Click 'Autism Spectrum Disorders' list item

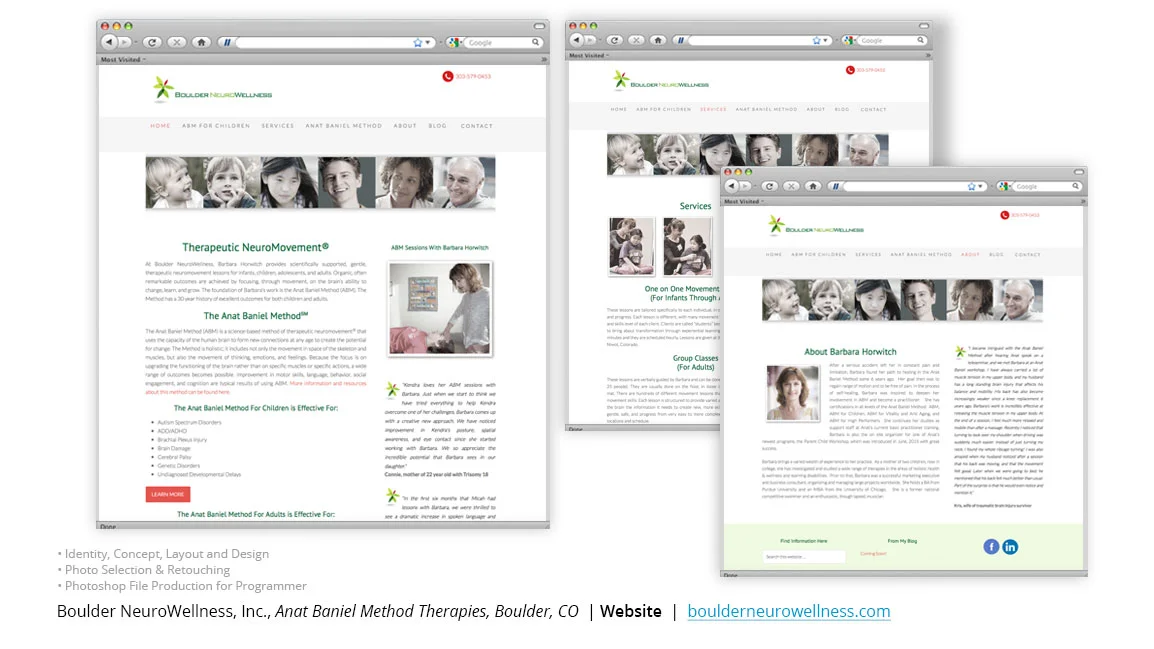click(x=189, y=422)
